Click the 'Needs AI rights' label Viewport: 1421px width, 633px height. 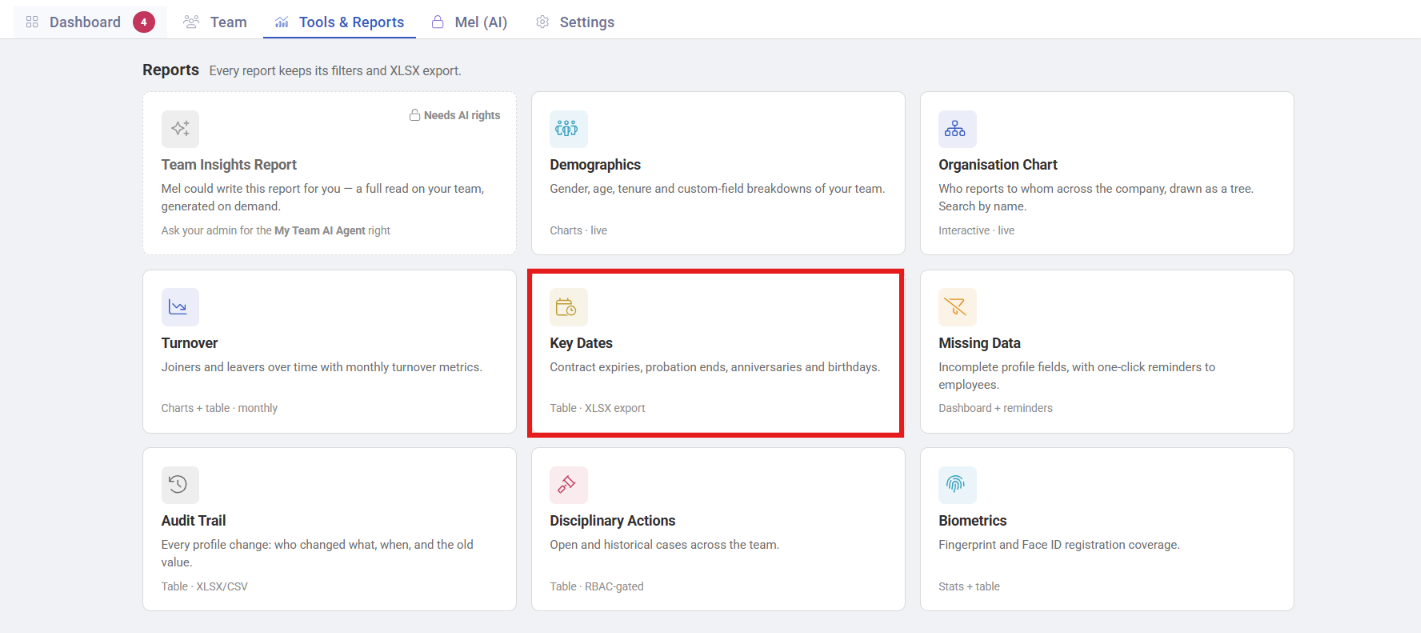click(x=462, y=115)
